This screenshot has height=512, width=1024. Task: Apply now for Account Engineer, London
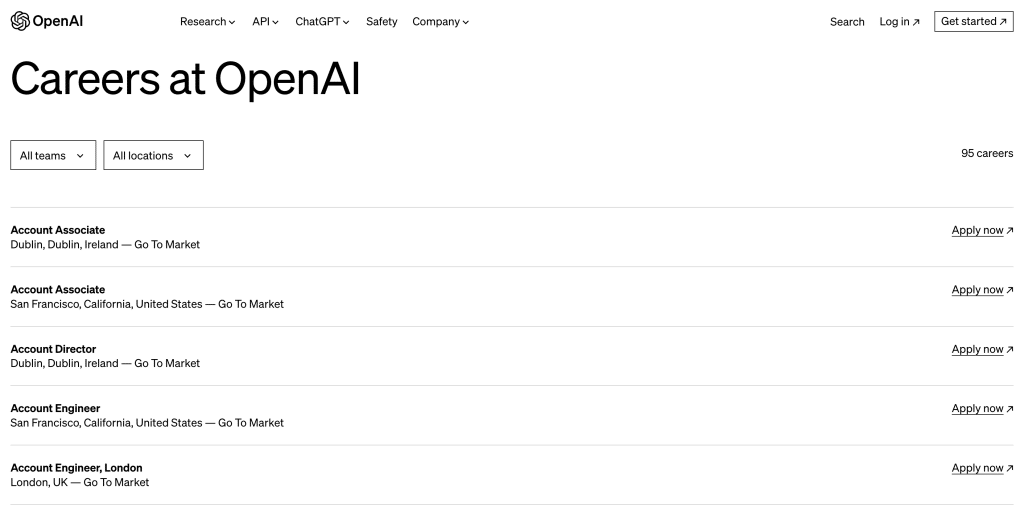tap(977, 468)
